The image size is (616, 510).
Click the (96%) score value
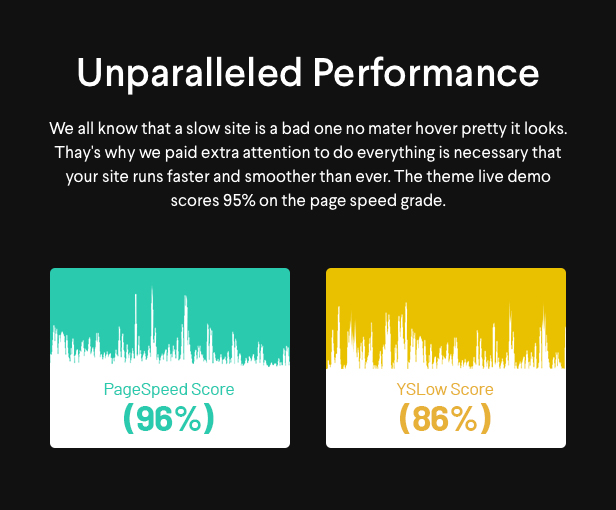coord(169,419)
